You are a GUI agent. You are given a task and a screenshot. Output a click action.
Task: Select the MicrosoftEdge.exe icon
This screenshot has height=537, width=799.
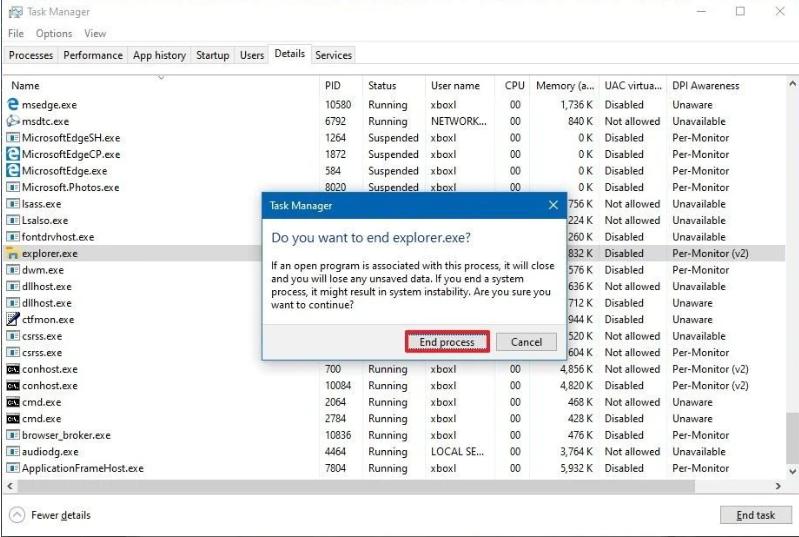[x=13, y=171]
